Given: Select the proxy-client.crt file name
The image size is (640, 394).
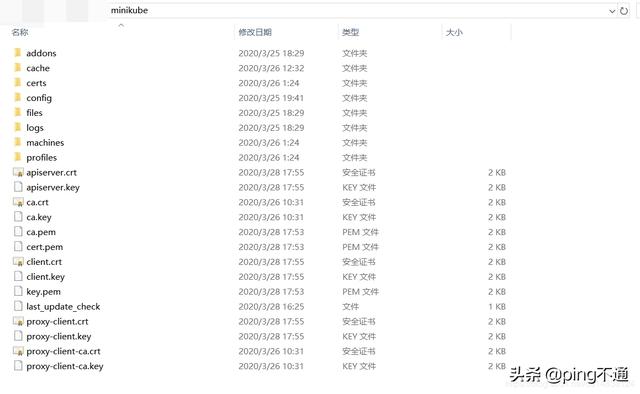Looking at the screenshot, I should pyautogui.click(x=57, y=322).
